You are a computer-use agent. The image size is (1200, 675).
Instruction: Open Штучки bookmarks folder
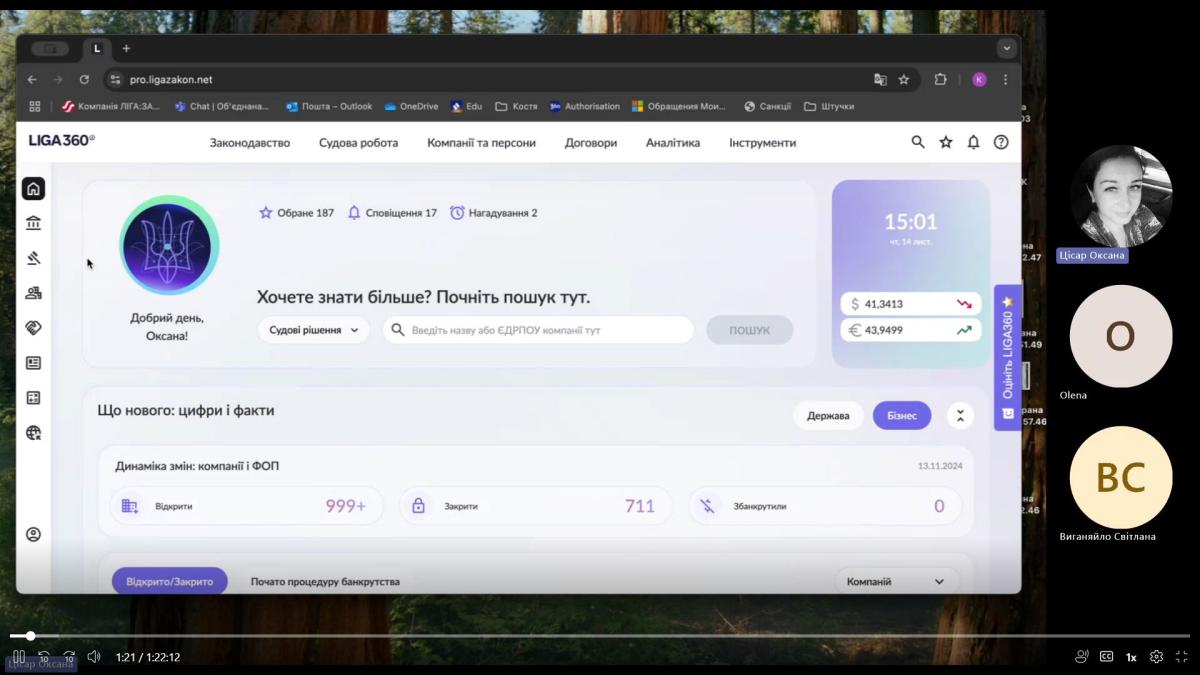829,106
